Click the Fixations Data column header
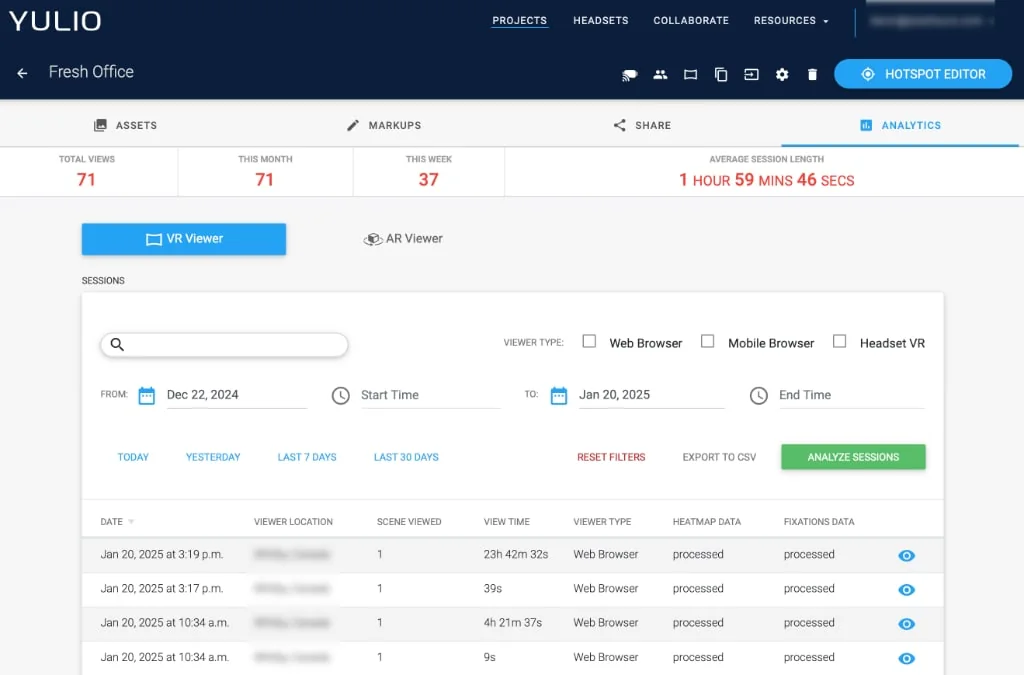 pos(819,522)
